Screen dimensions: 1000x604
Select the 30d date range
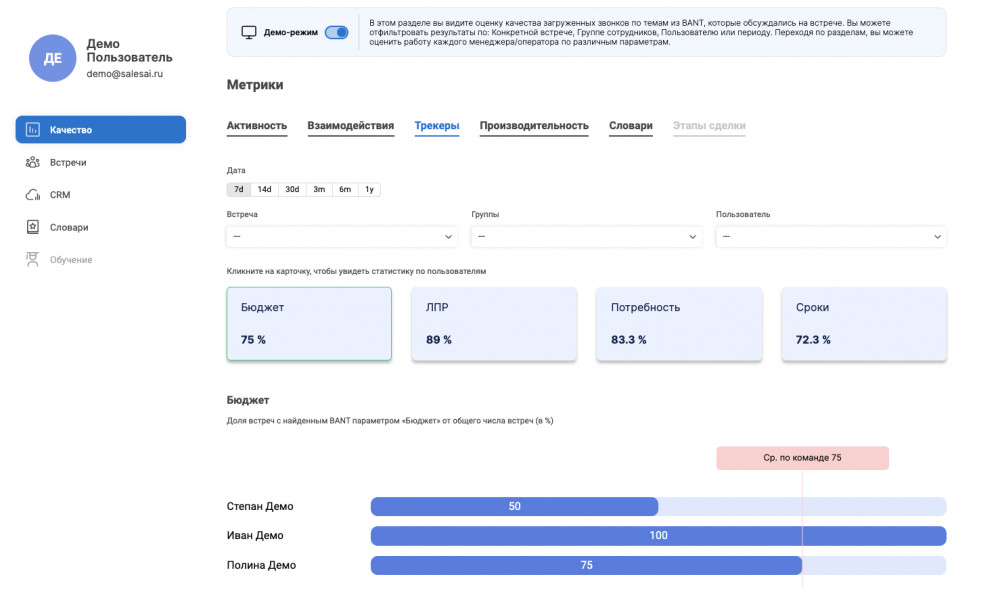click(x=292, y=189)
